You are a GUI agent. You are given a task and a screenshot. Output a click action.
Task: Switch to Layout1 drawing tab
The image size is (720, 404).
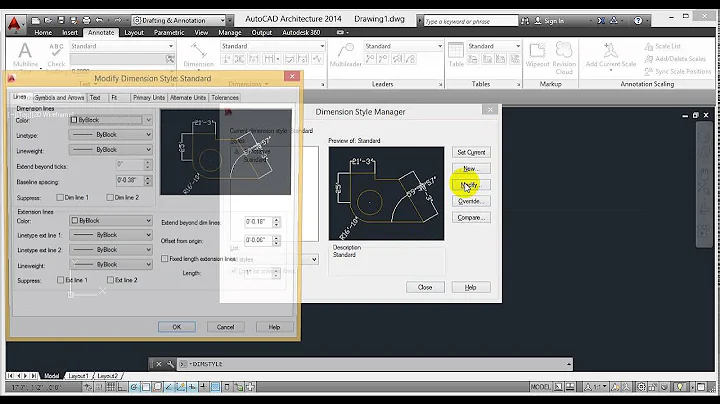point(78,376)
